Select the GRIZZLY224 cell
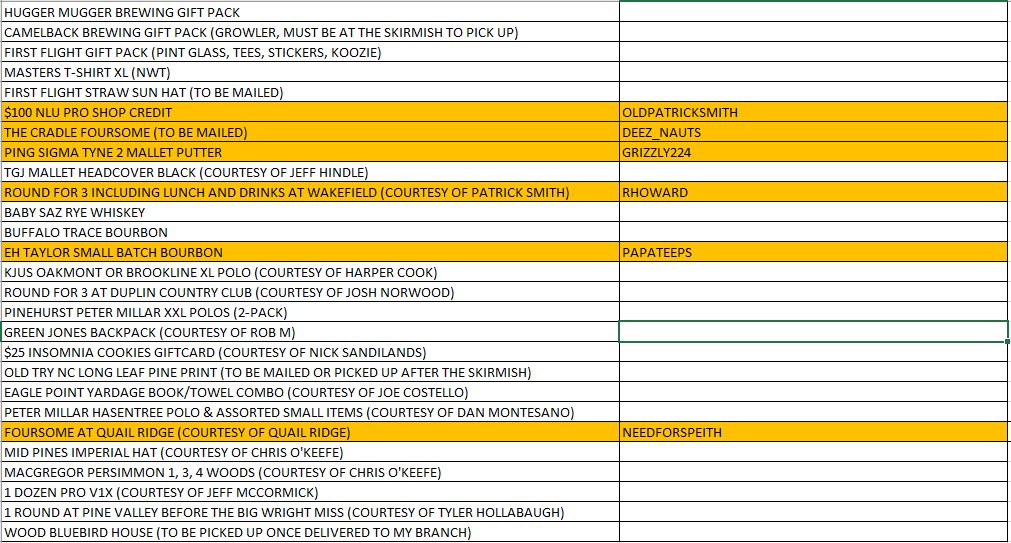This screenshot has width=1011, height=543. point(813,153)
